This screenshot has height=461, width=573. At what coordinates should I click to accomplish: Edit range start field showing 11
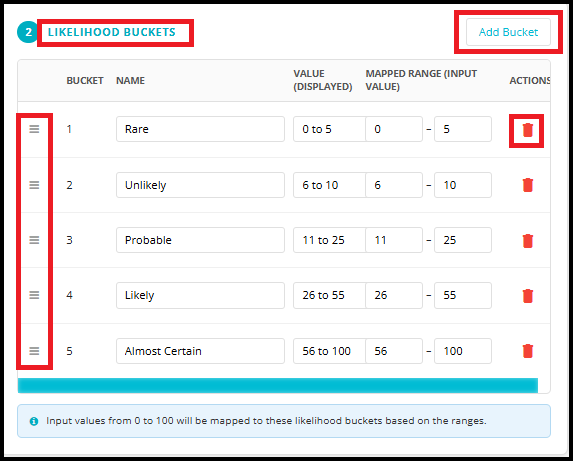point(394,240)
